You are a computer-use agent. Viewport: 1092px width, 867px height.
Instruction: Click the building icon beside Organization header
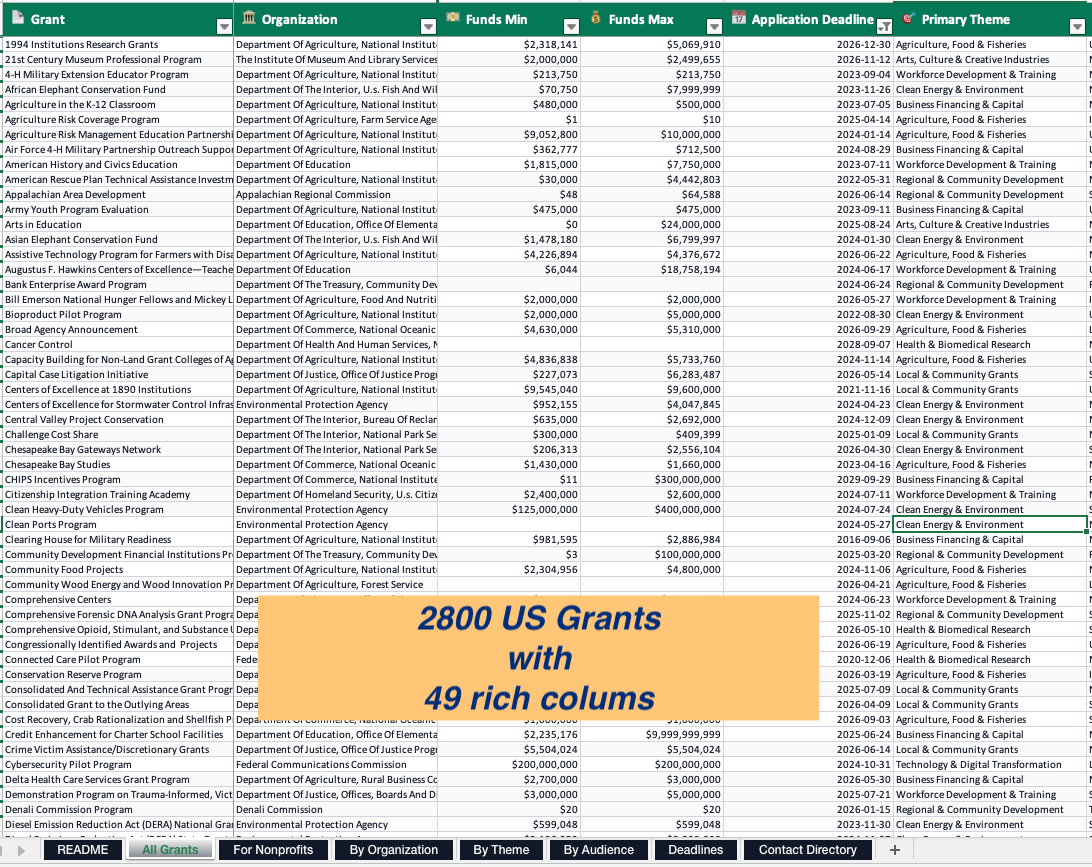click(x=249, y=18)
